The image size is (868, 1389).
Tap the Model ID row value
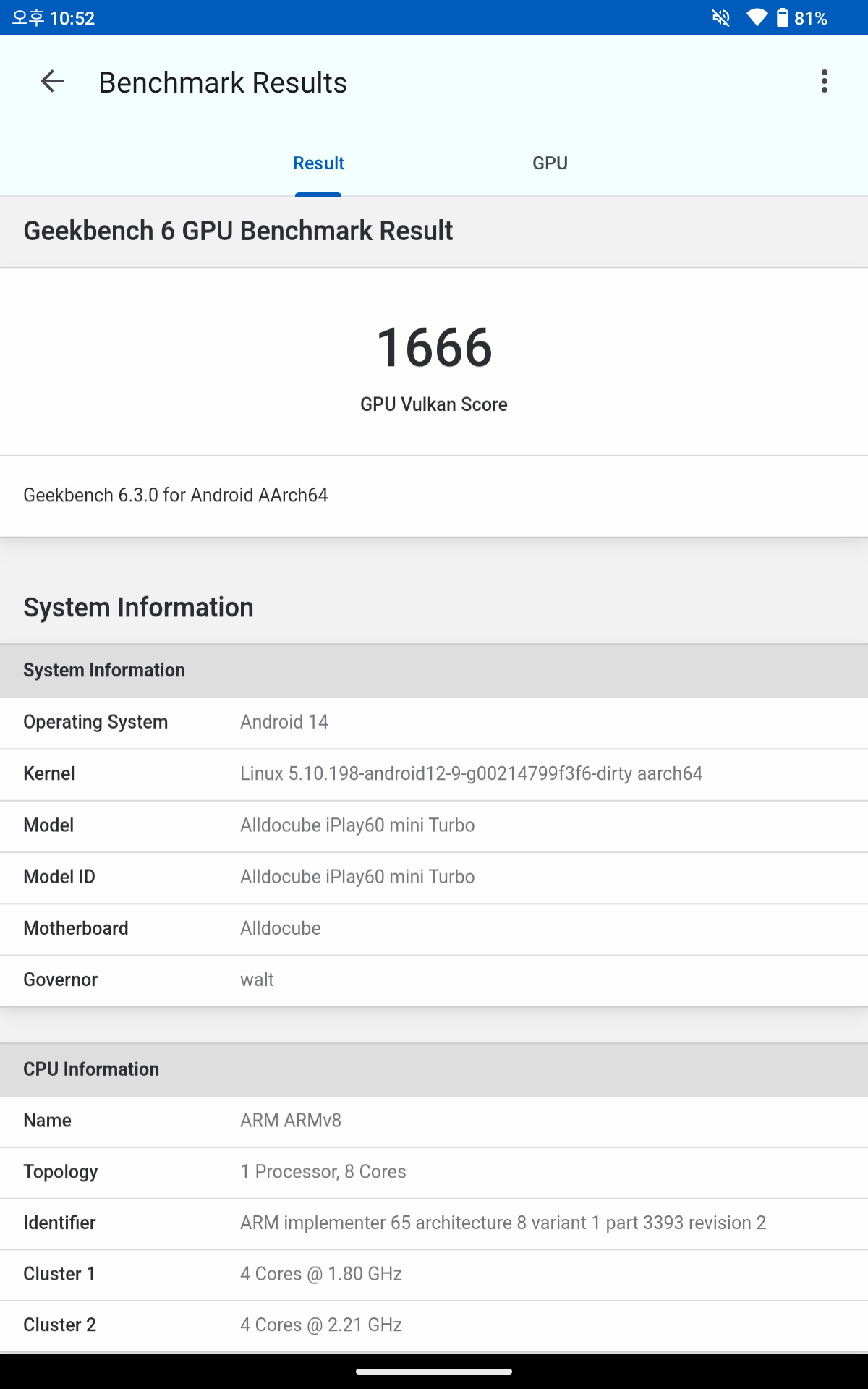click(357, 877)
